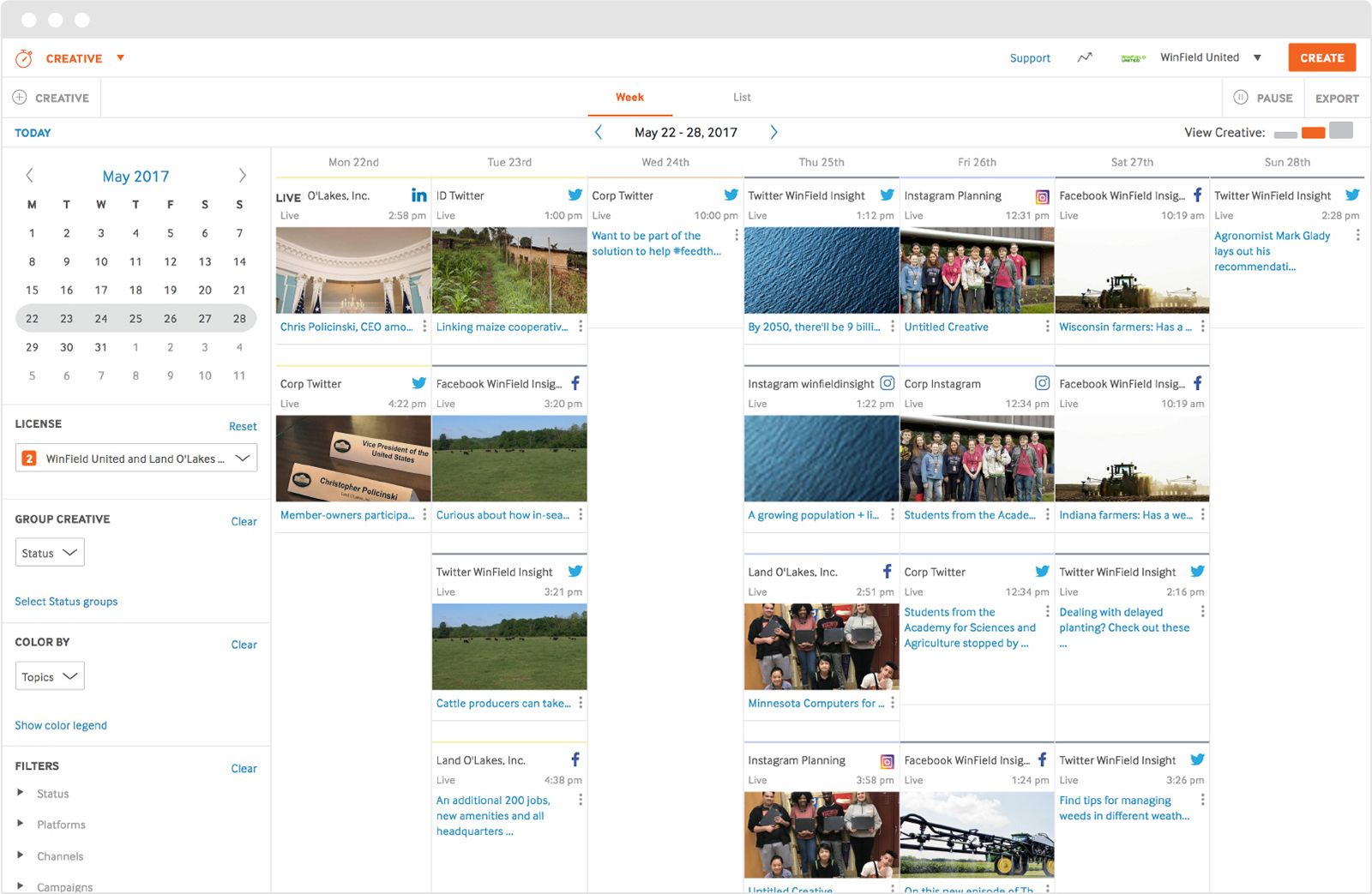Screen dimensions: 1372x894
Task: Open options menu for Linking maize cooperativ post
Action: (x=581, y=327)
